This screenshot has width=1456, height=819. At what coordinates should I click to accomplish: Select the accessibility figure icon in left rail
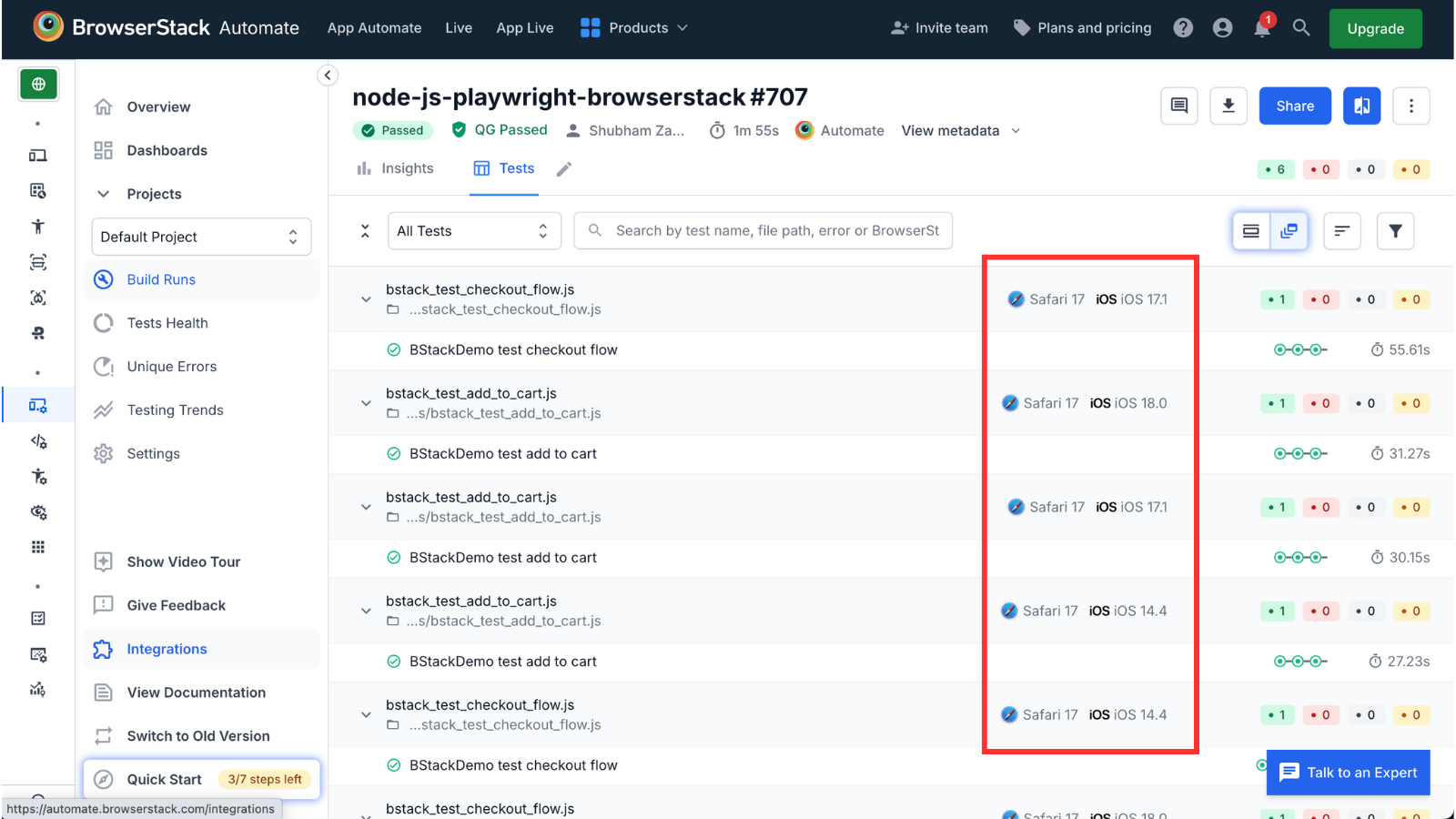click(x=38, y=227)
